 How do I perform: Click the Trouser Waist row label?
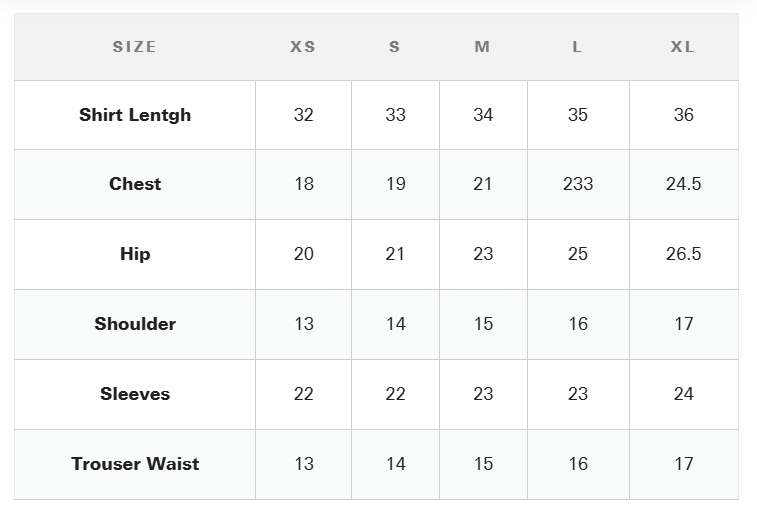[135, 464]
